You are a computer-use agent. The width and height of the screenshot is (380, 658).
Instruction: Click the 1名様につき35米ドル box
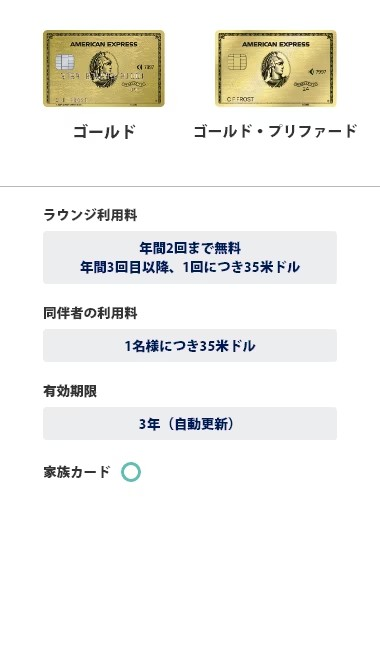tap(190, 346)
